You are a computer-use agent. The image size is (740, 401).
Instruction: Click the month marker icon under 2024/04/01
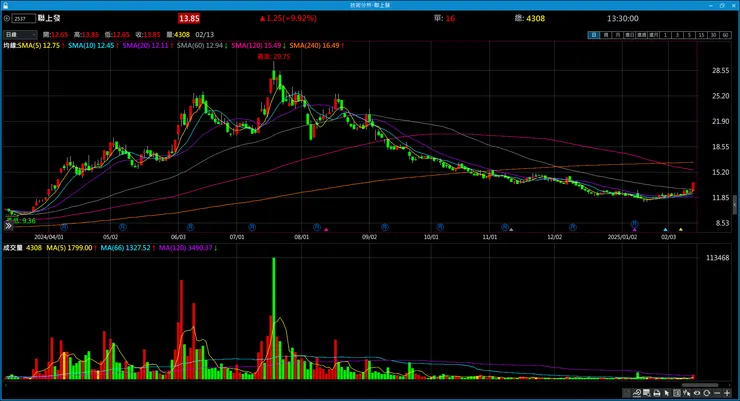tap(64, 227)
